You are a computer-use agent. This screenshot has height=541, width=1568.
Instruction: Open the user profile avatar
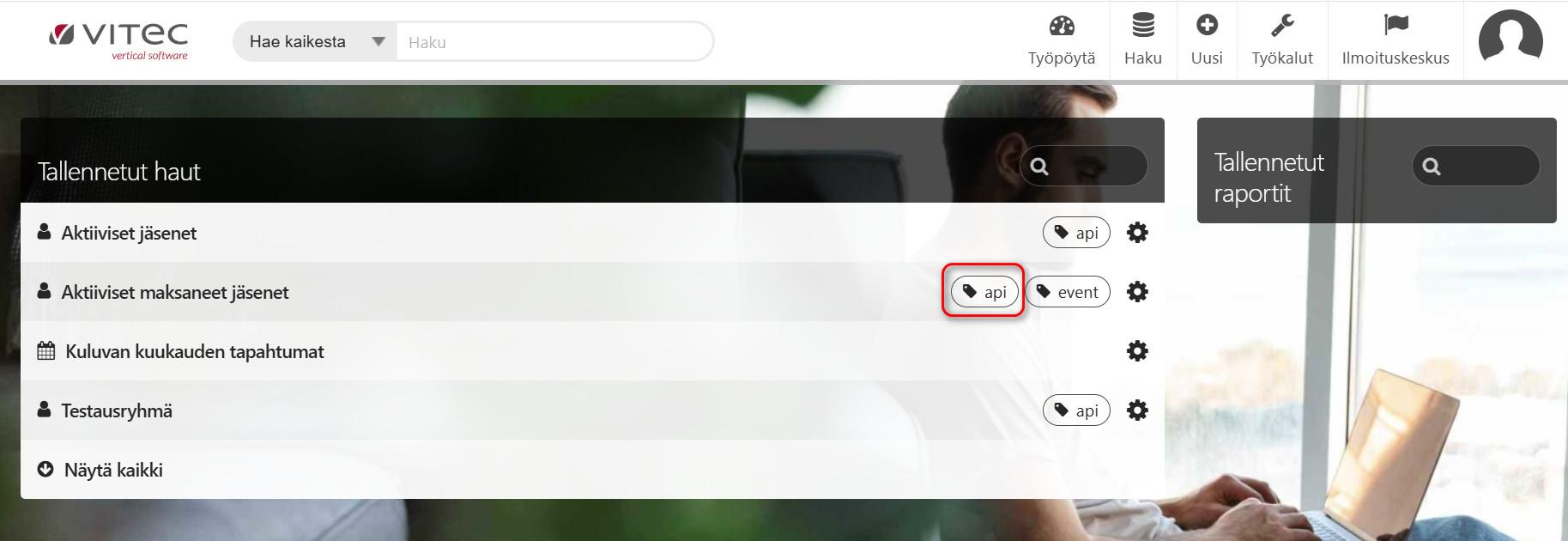point(1510,41)
